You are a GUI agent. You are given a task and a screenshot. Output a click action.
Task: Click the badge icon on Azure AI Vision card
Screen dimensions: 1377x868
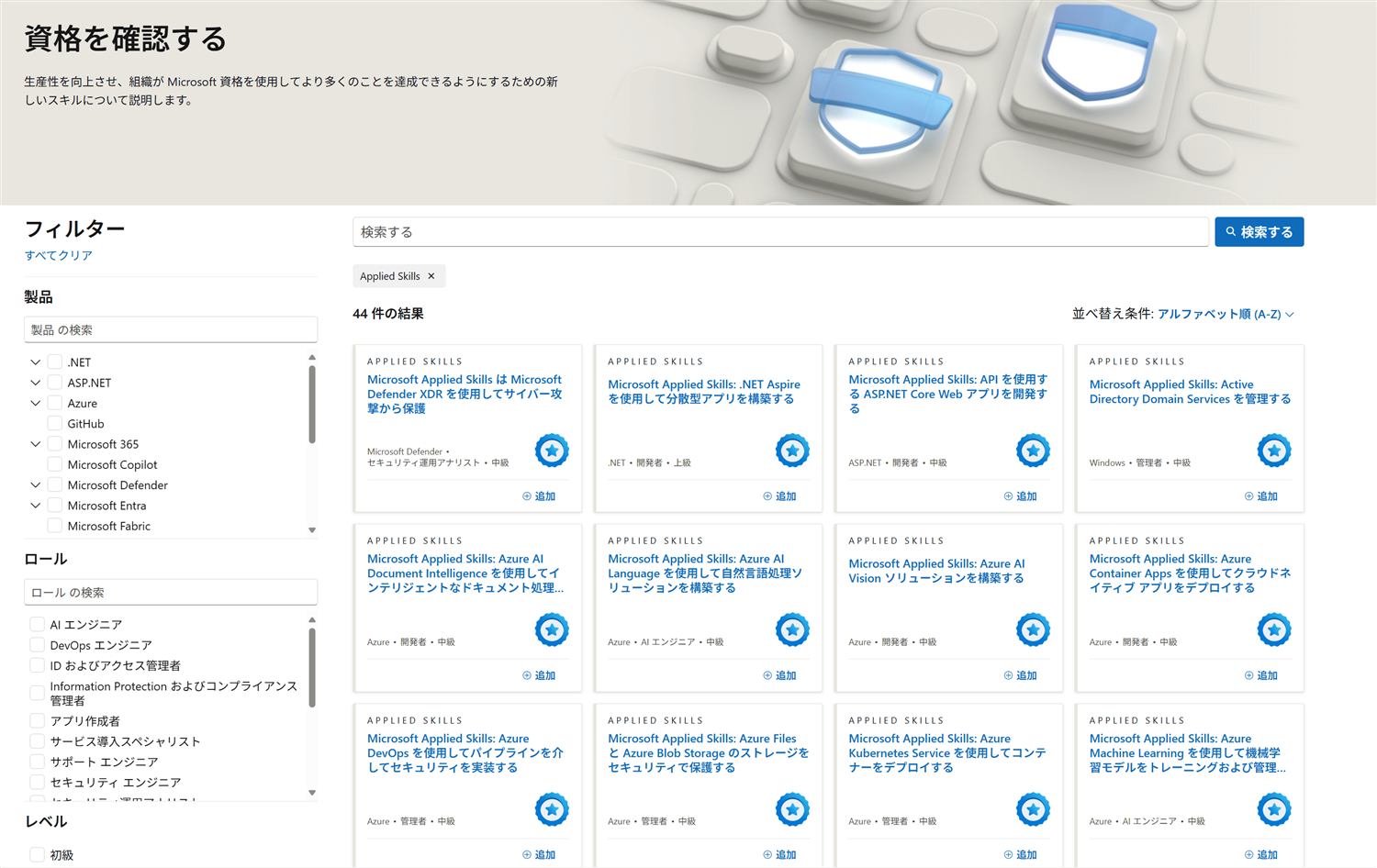pyautogui.click(x=1033, y=630)
